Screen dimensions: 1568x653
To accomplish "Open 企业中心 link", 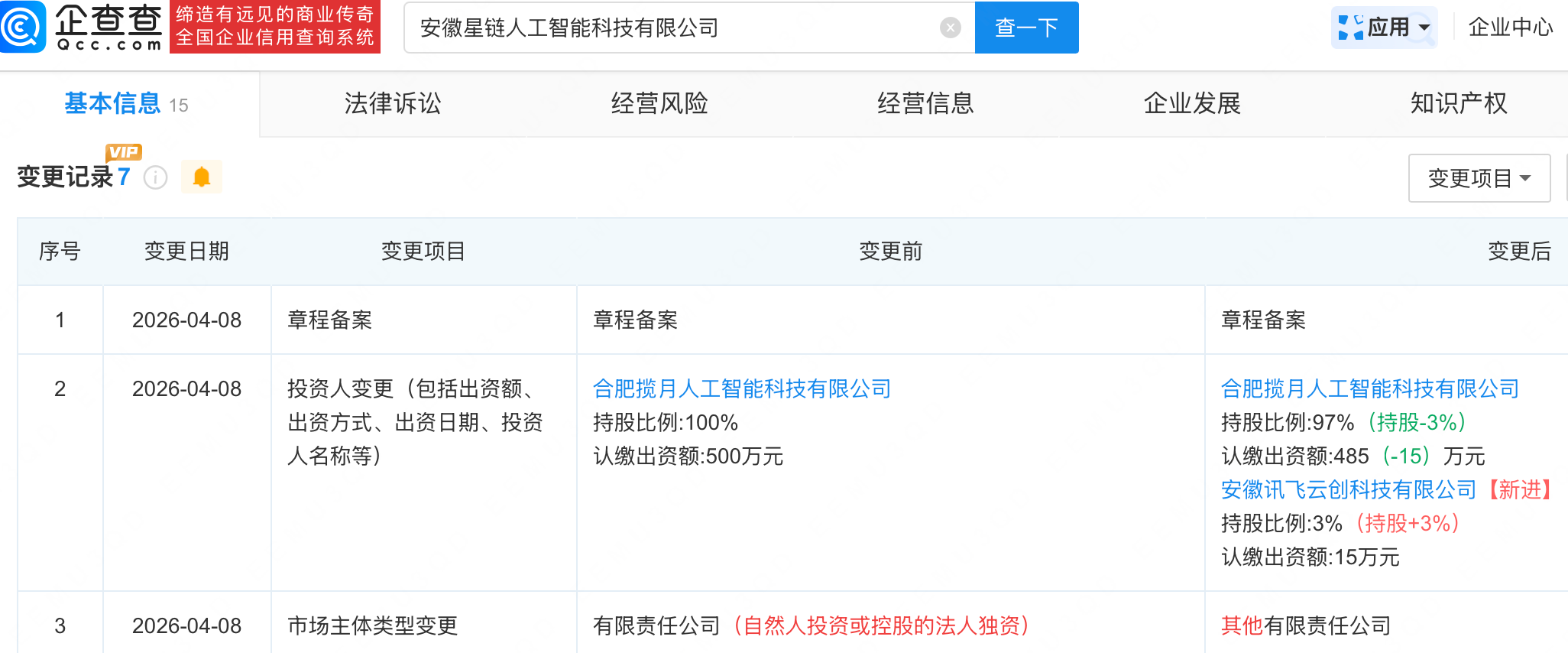I will [1510, 28].
